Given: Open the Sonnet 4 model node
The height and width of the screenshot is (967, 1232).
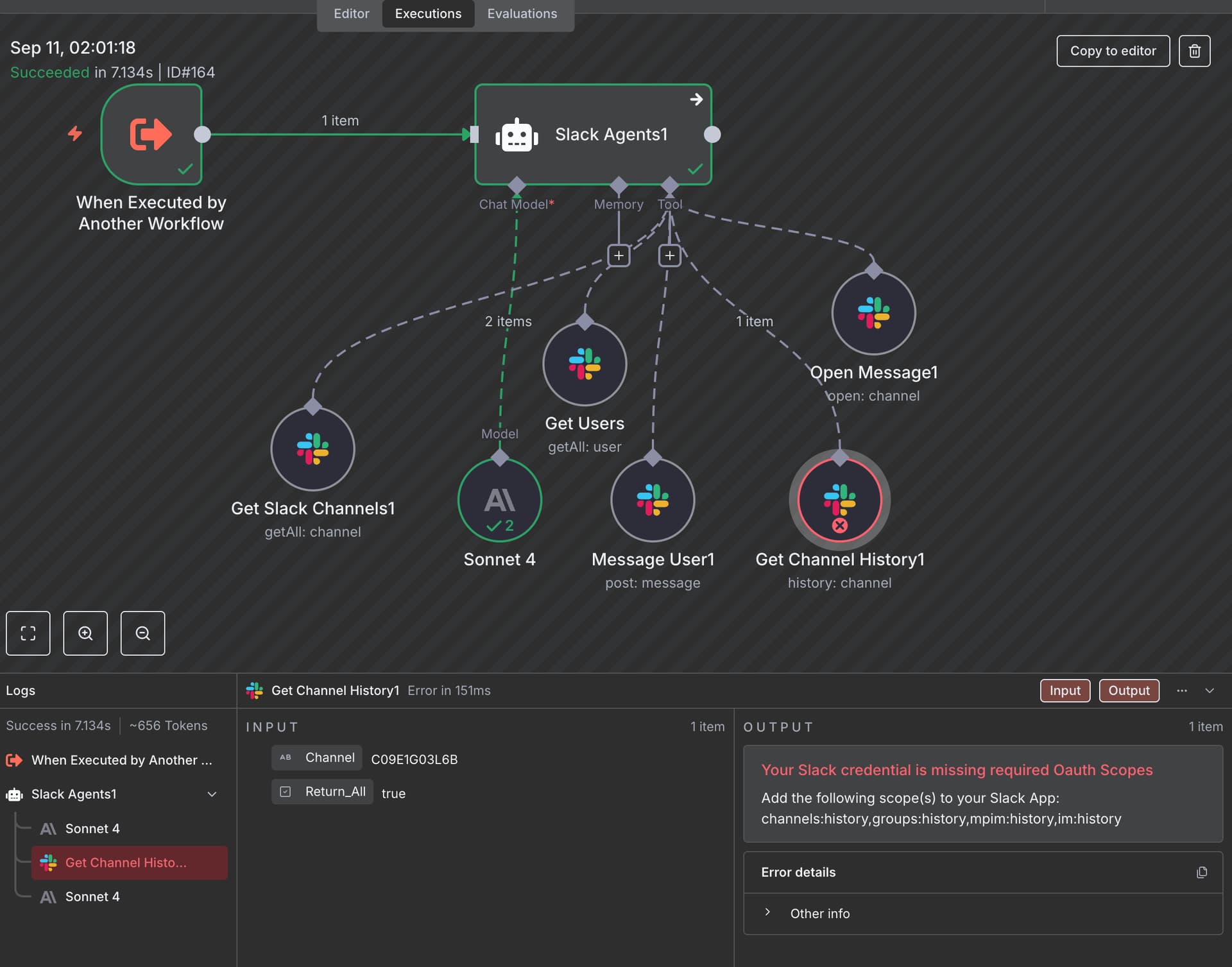Looking at the screenshot, I should tap(499, 500).
